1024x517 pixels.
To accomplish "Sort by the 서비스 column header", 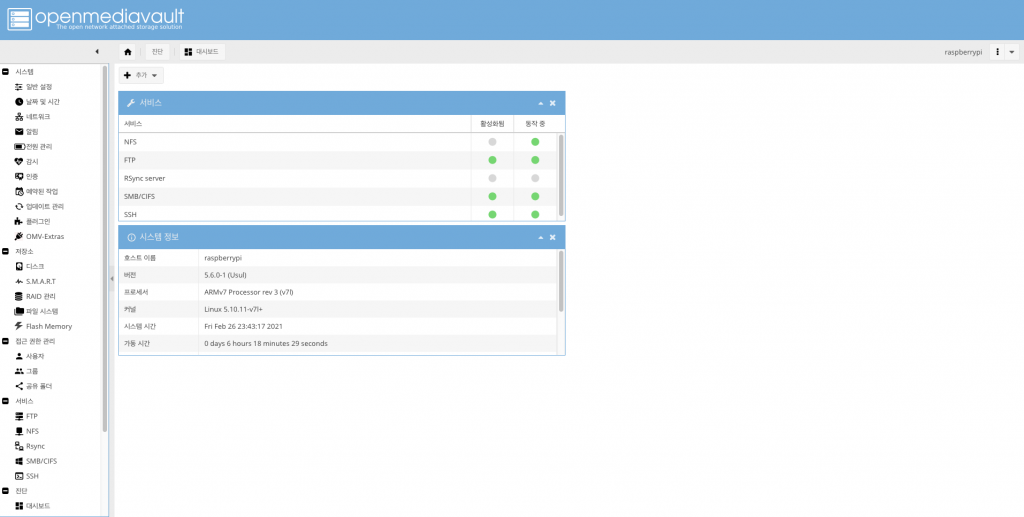I will (295, 124).
